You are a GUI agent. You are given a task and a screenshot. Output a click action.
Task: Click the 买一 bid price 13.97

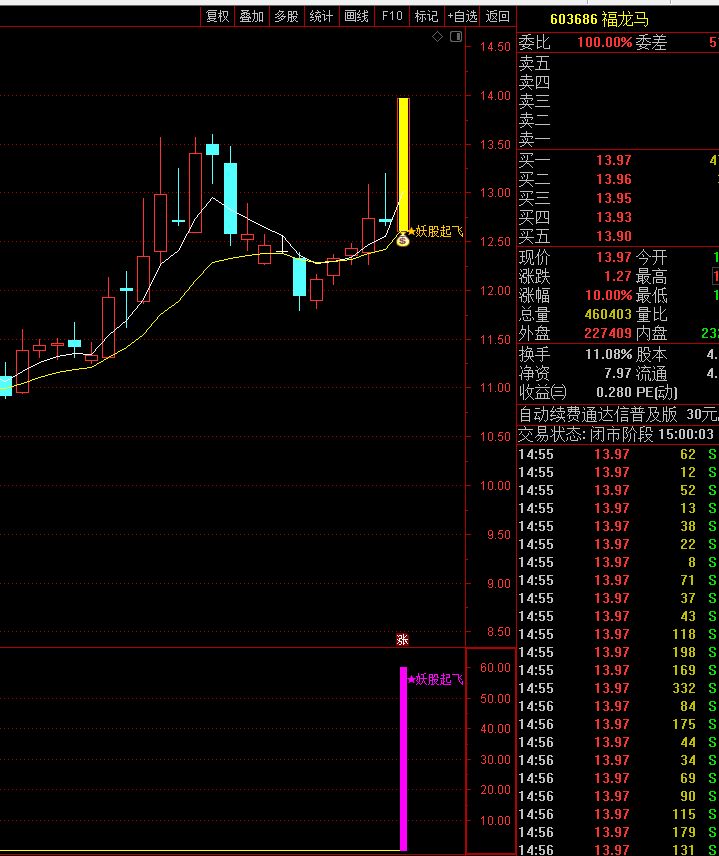coord(613,161)
